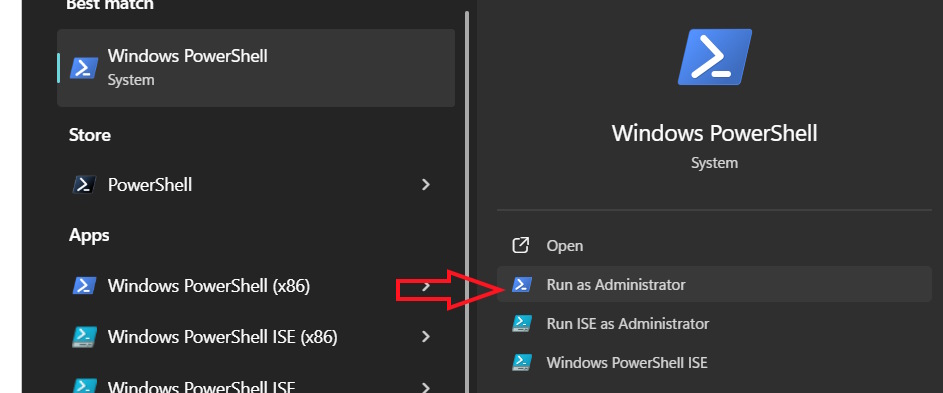Click Open in the details pane
This screenshot has height=393, width=943.
714,246
